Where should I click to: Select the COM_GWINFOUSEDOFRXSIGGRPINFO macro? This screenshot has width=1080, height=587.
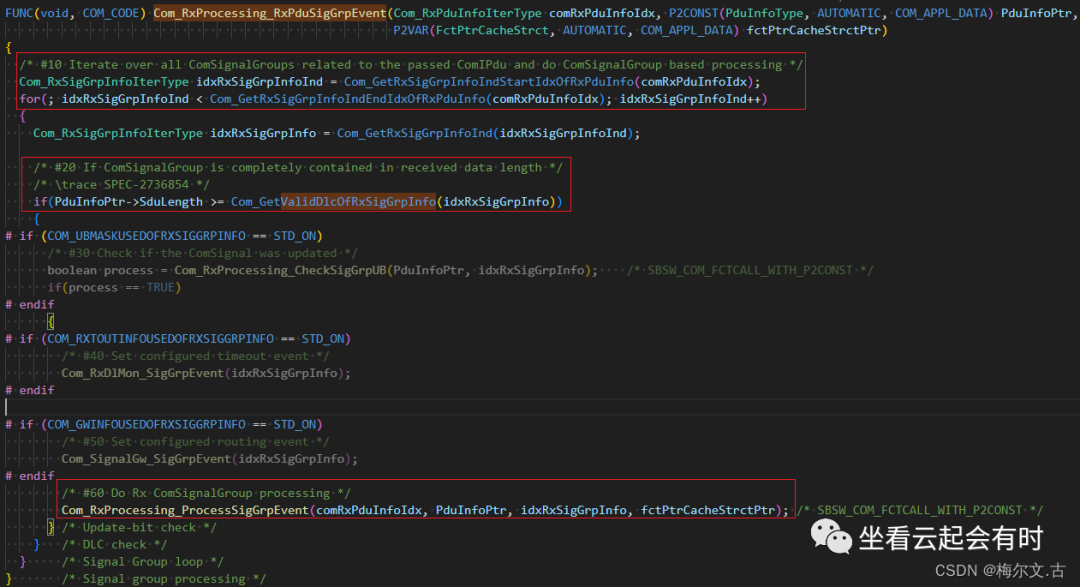coord(146,424)
